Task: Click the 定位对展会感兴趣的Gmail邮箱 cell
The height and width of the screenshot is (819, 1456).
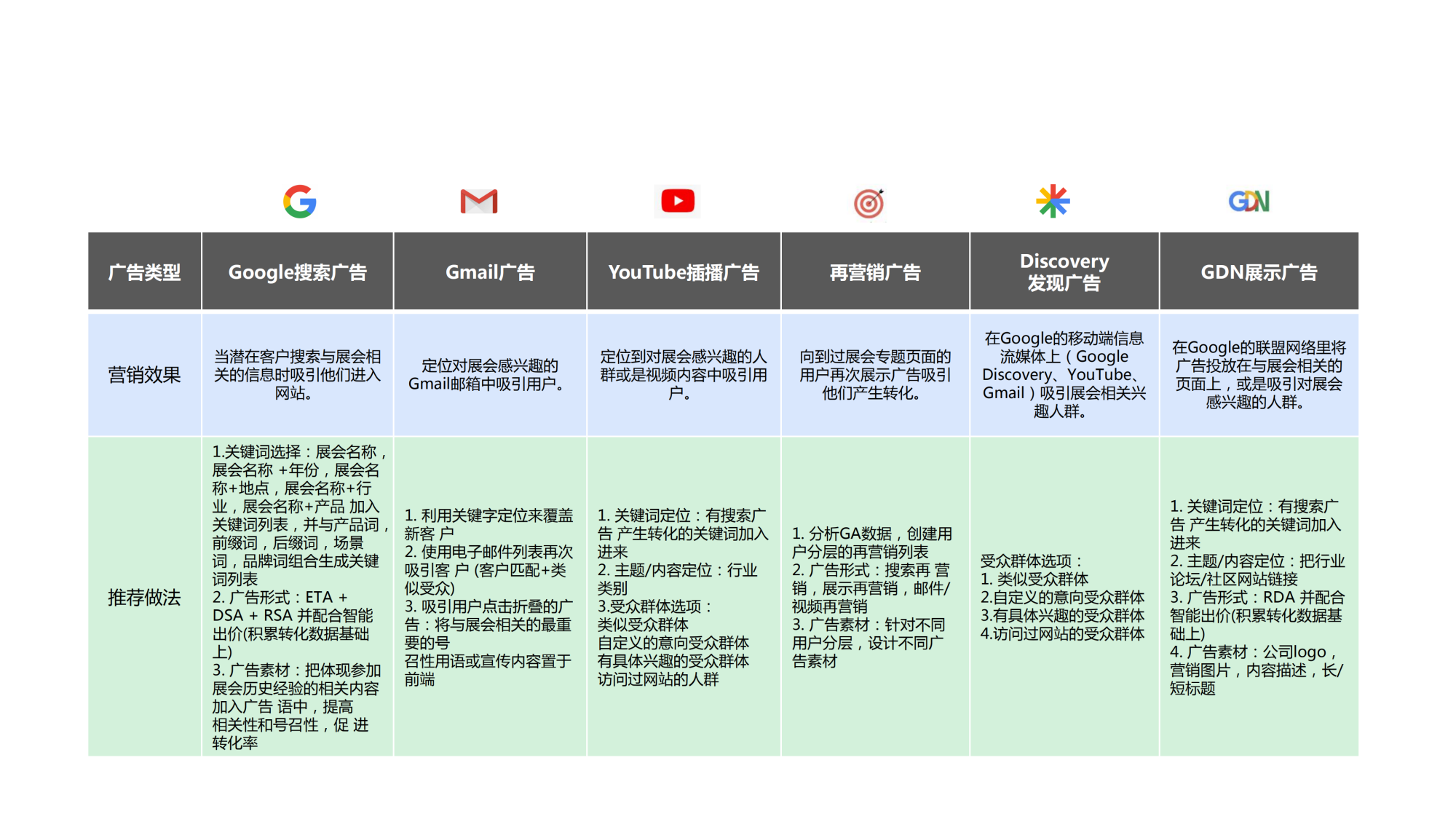Action: [x=490, y=375]
